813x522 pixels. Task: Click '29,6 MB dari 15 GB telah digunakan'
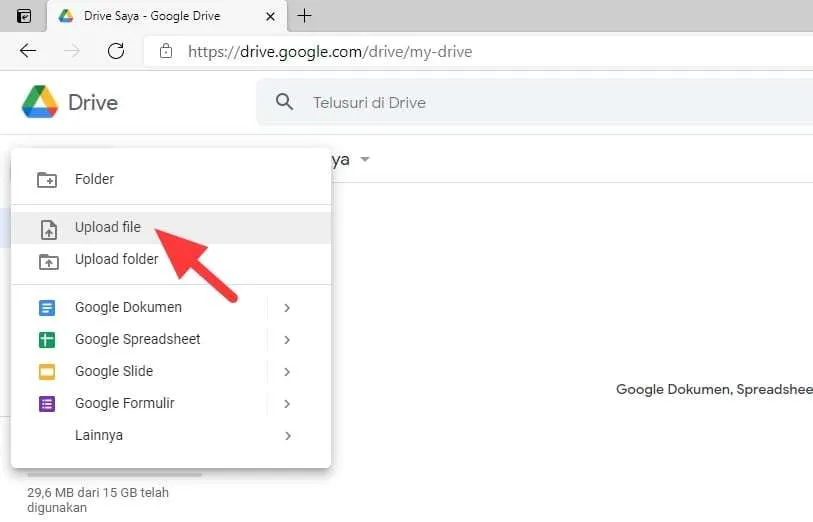(x=98, y=500)
